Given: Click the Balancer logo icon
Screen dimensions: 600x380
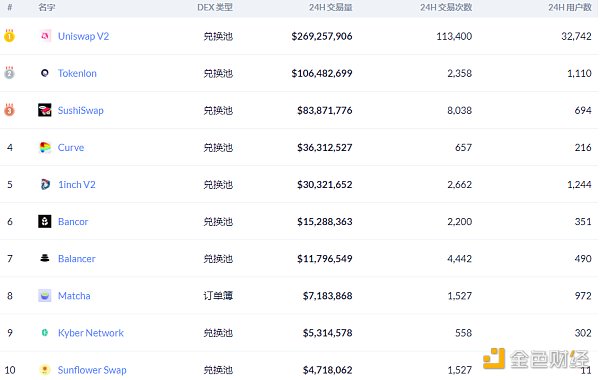Looking at the screenshot, I should tap(45, 258).
